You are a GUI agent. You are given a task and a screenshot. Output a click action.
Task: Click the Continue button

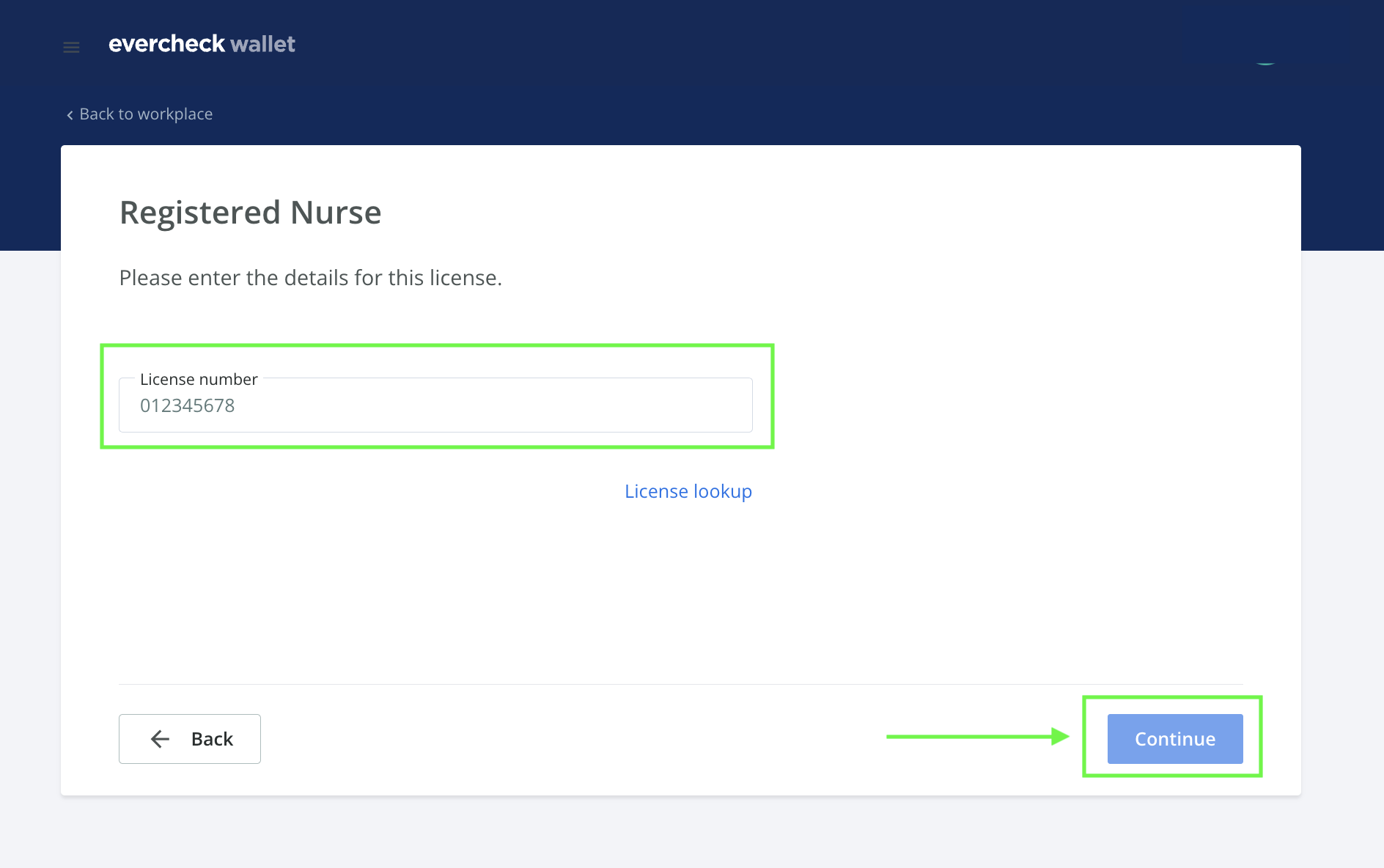[1175, 739]
